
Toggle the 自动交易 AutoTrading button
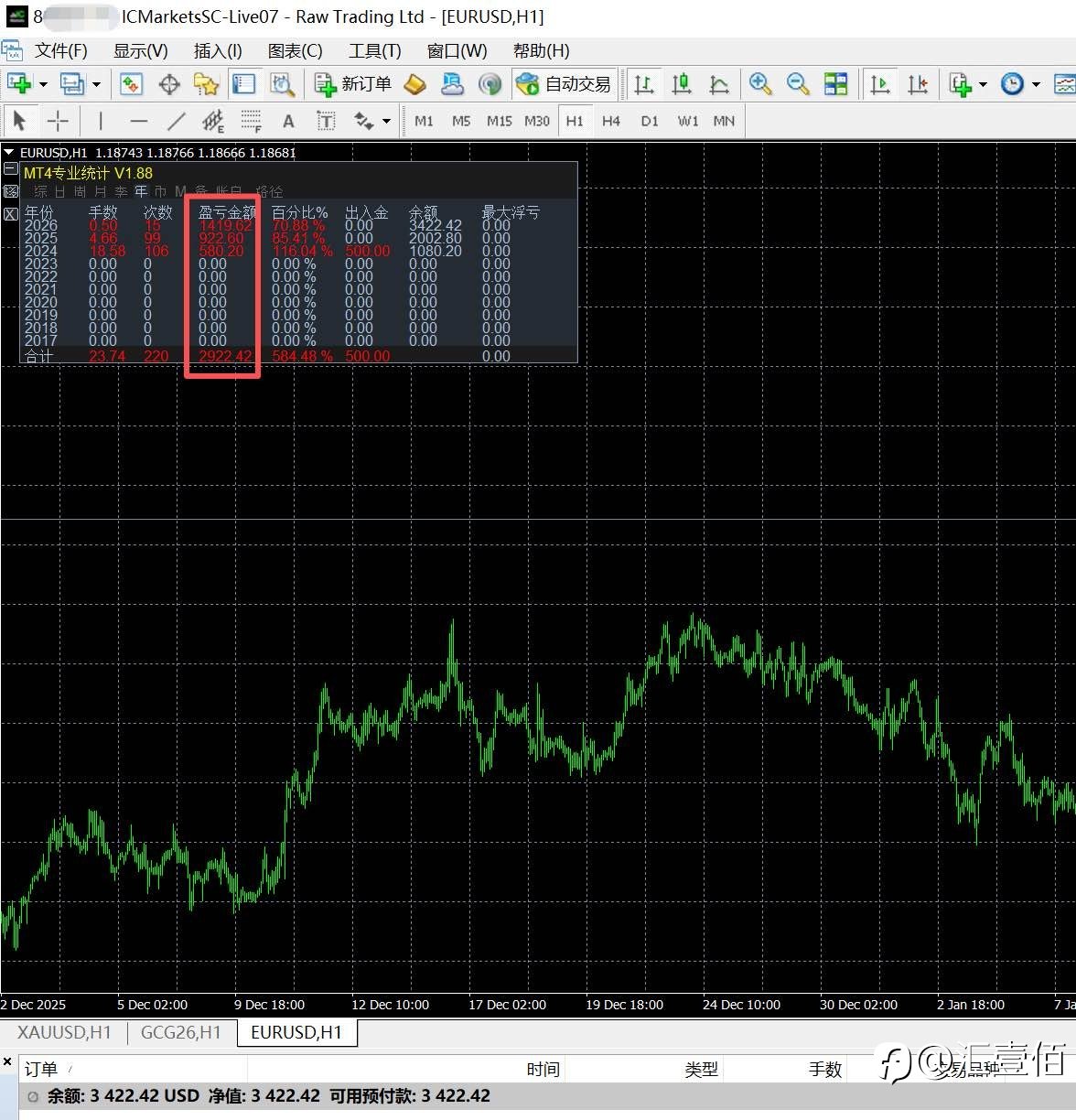[x=565, y=84]
